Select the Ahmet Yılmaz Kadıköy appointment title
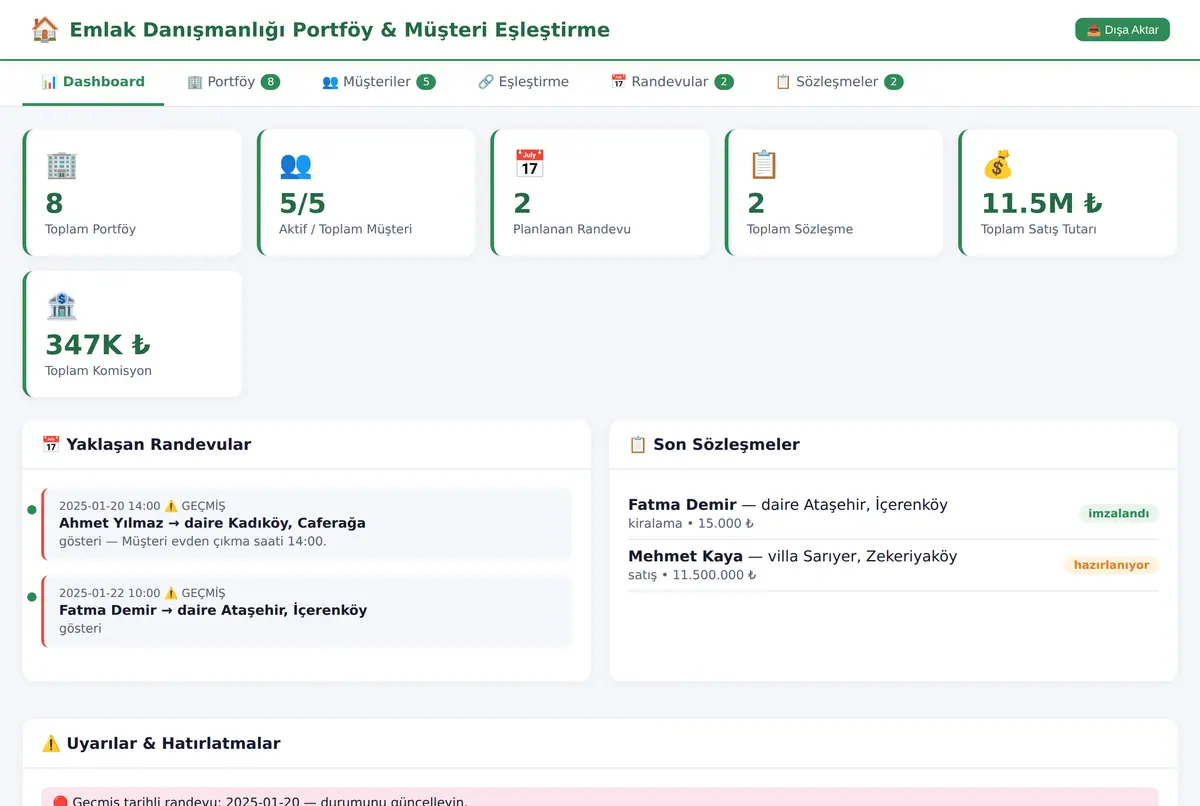This screenshot has height=806, width=1200. 212,523
